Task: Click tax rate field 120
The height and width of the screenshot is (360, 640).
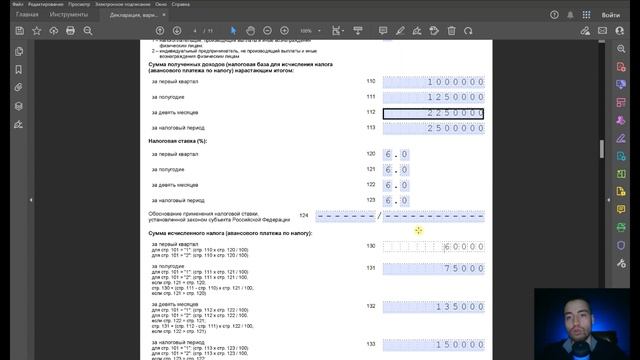Action: [x=396, y=154]
